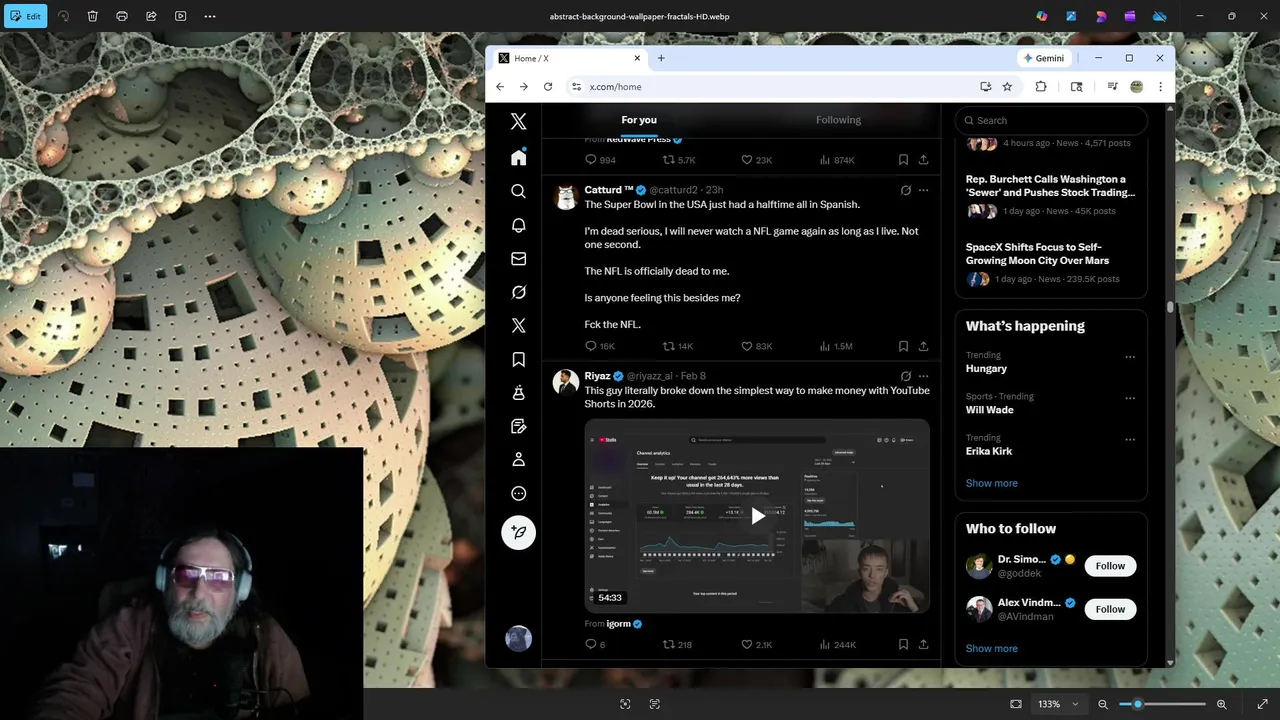Viewport: 1280px width, 720px height.
Task: Open Clipchamp icon in Photos title bar
Action: click(x=1130, y=16)
